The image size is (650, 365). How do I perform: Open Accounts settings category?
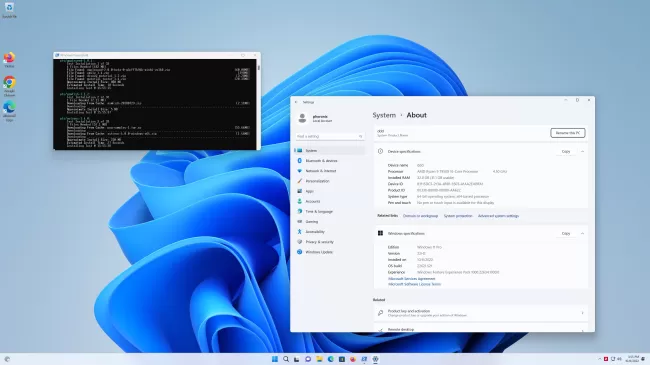point(330,201)
